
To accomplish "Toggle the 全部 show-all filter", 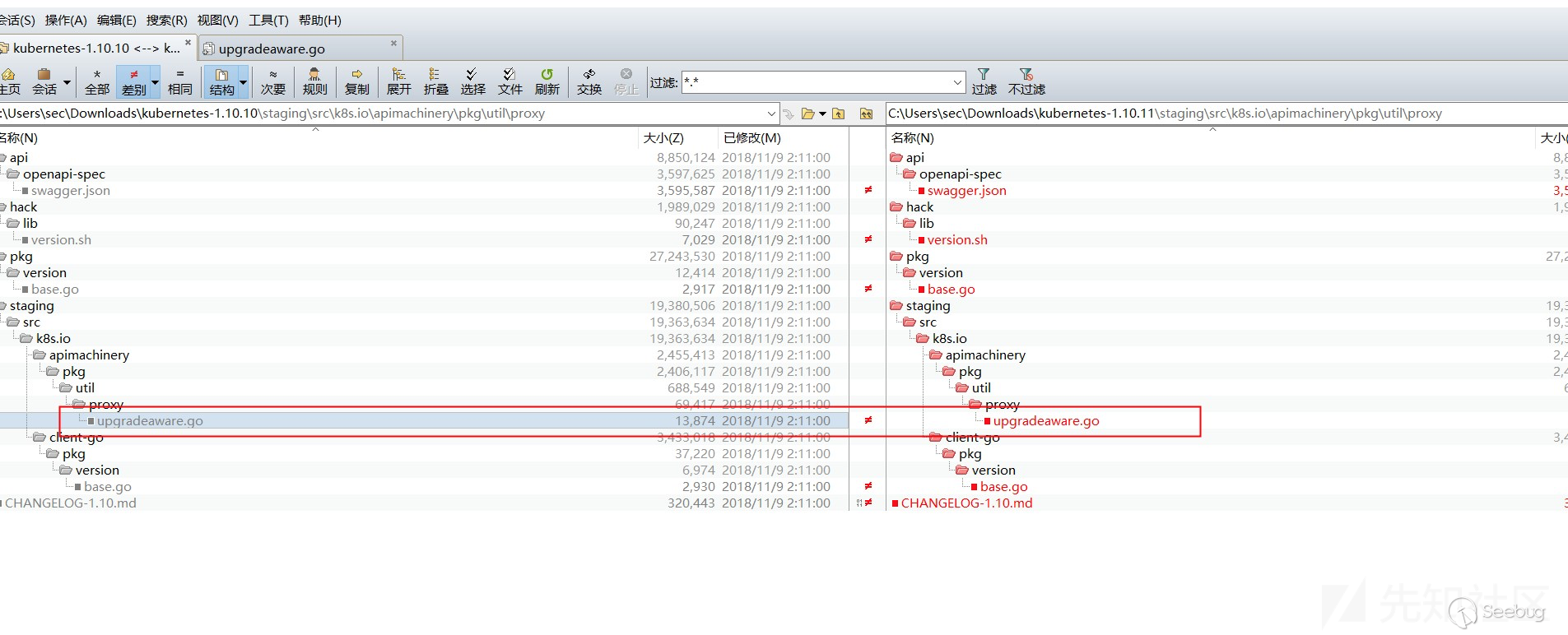I will [97, 81].
